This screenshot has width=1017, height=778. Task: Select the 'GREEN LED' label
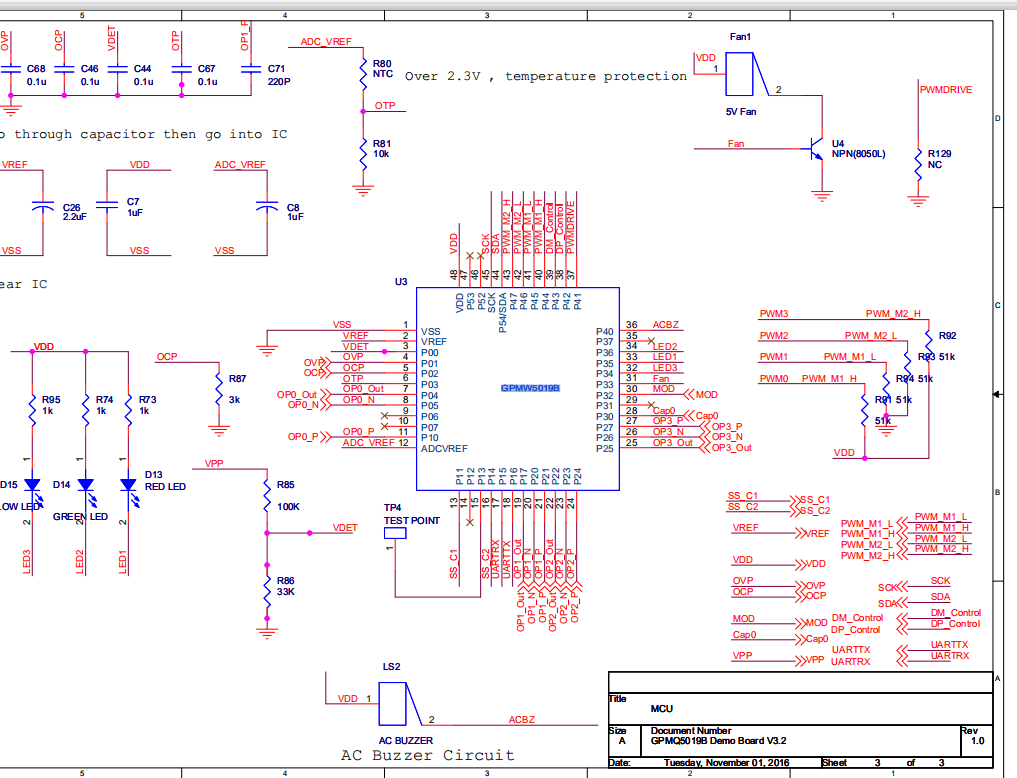(80, 517)
